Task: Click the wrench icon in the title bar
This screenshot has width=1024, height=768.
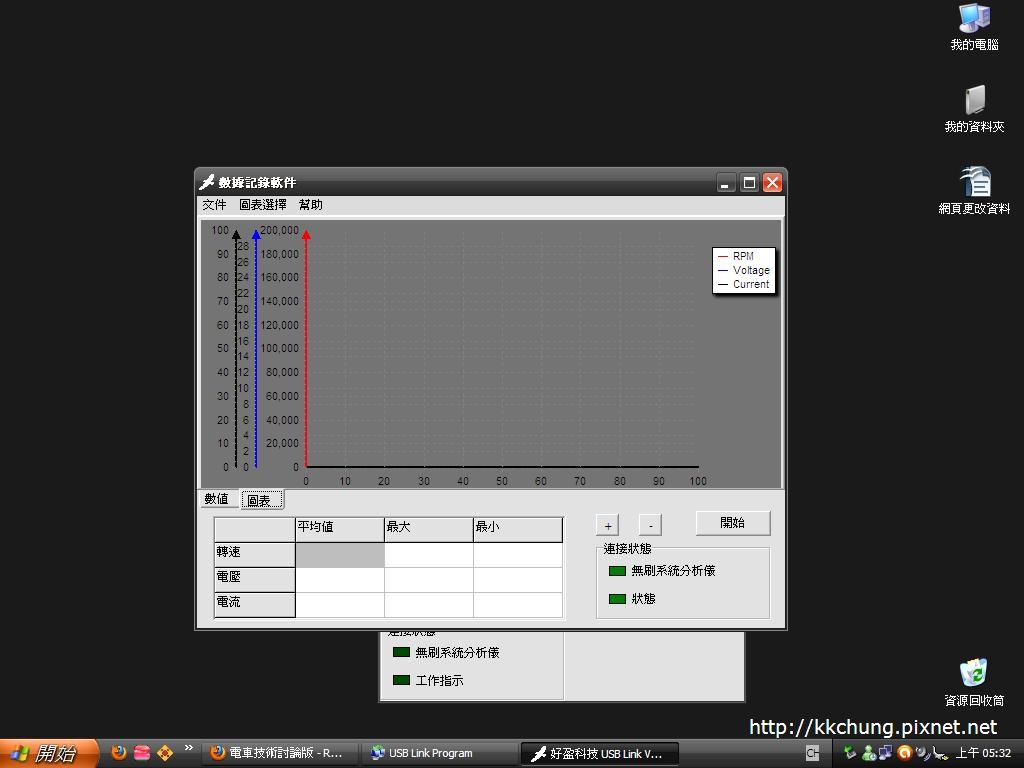Action: point(206,182)
